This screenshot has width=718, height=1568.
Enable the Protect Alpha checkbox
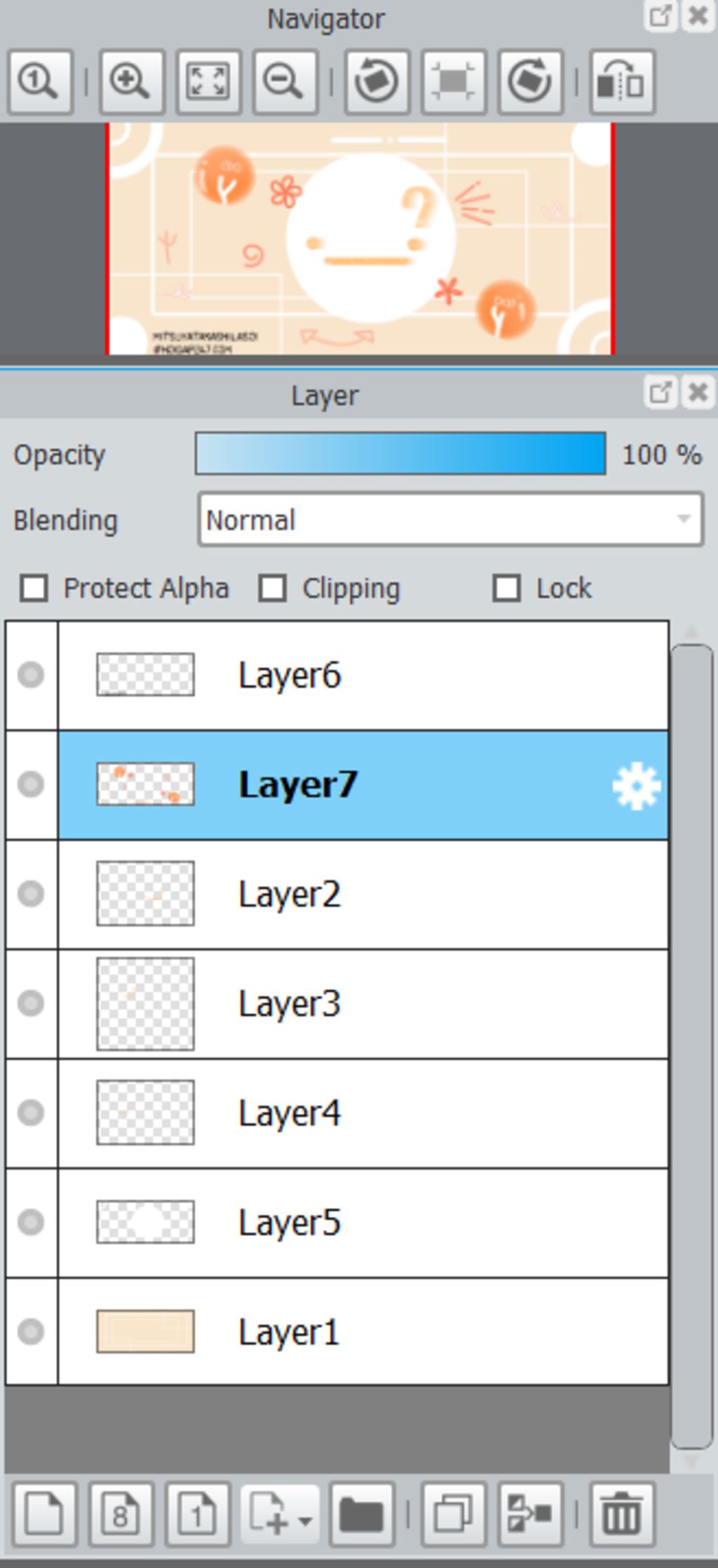34,589
